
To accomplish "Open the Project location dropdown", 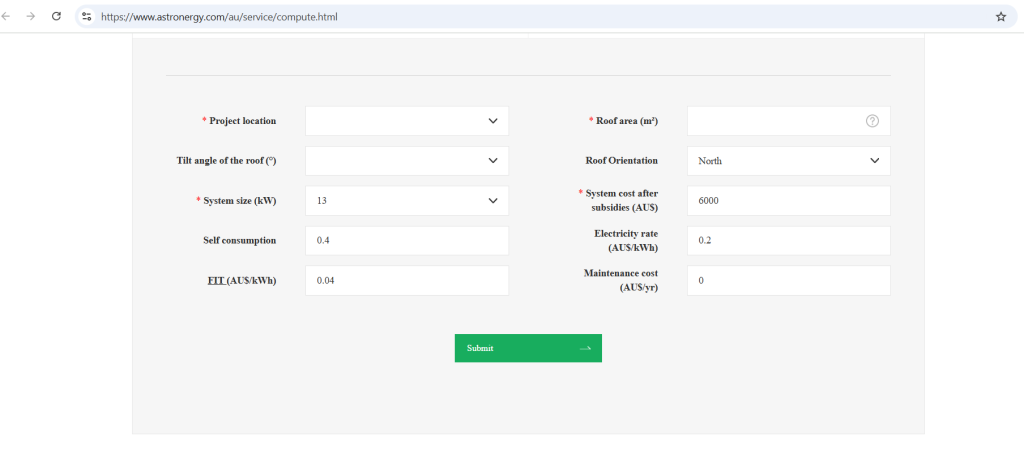I will pyautogui.click(x=406, y=121).
